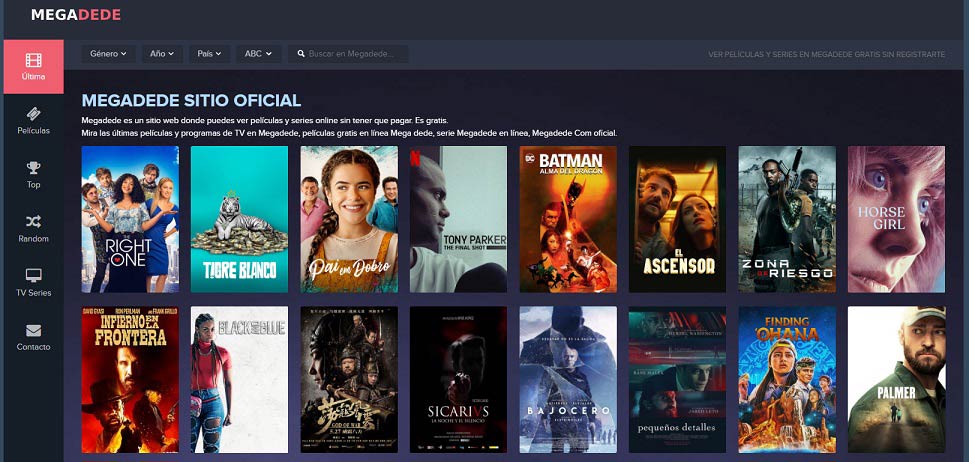Image resolution: width=969 pixels, height=462 pixels.
Task: Go to Películas via ticket icon
Action: point(33,114)
